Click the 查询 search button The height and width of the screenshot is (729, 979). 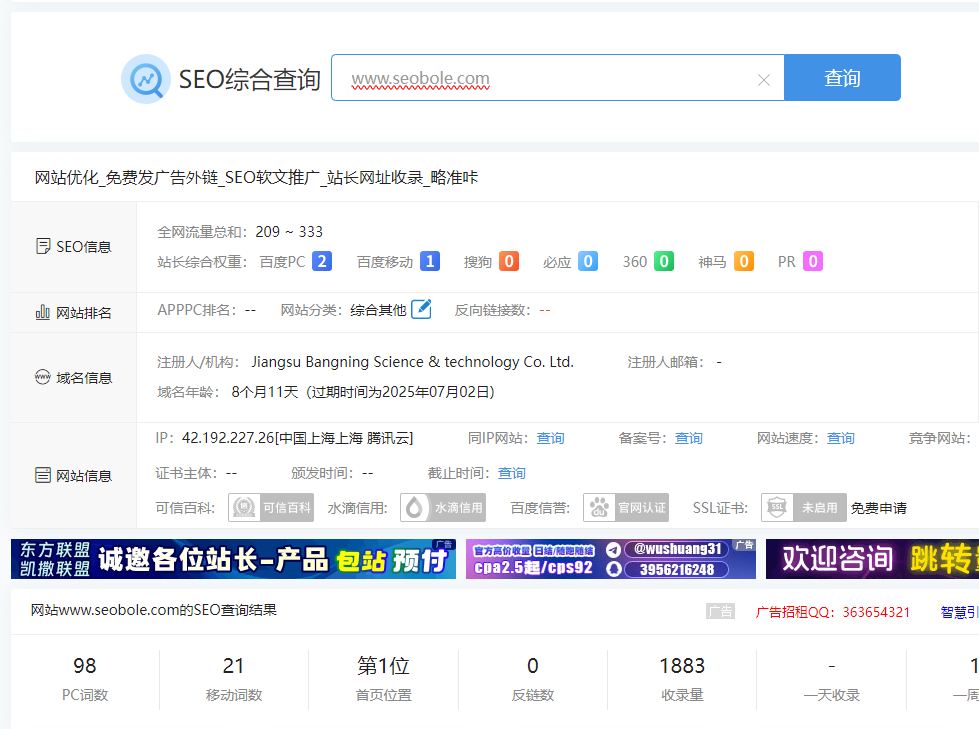842,77
